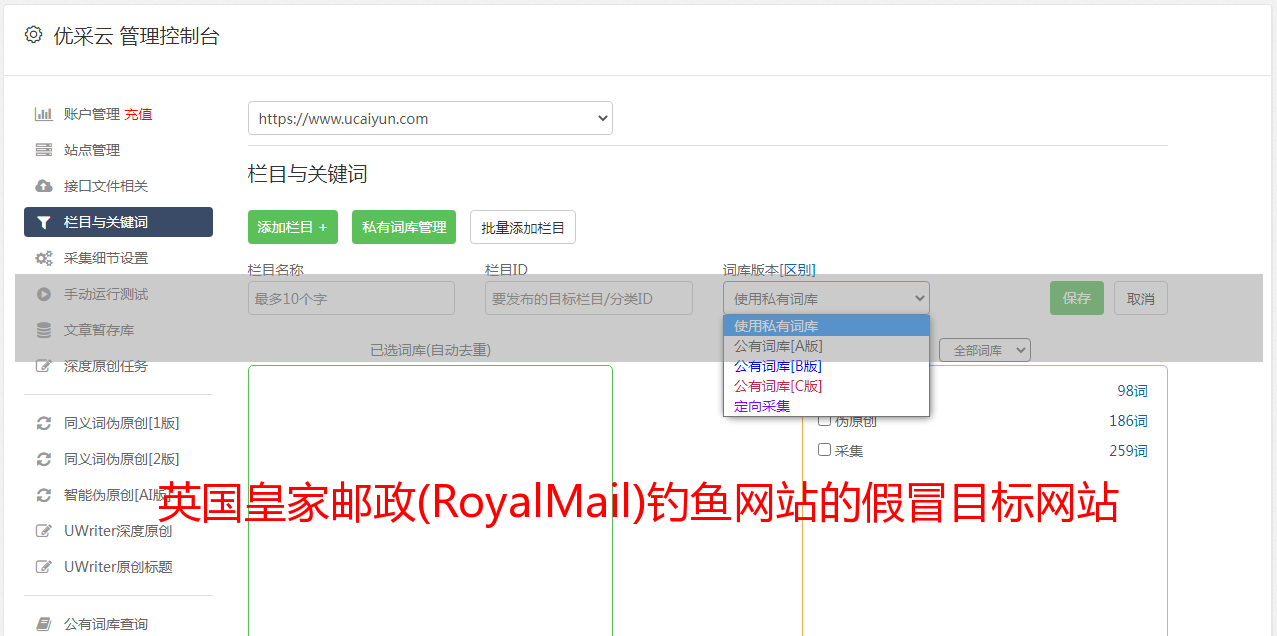Image resolution: width=1277 pixels, height=636 pixels.
Task: Choose 定向采集 option
Action: pos(826,406)
